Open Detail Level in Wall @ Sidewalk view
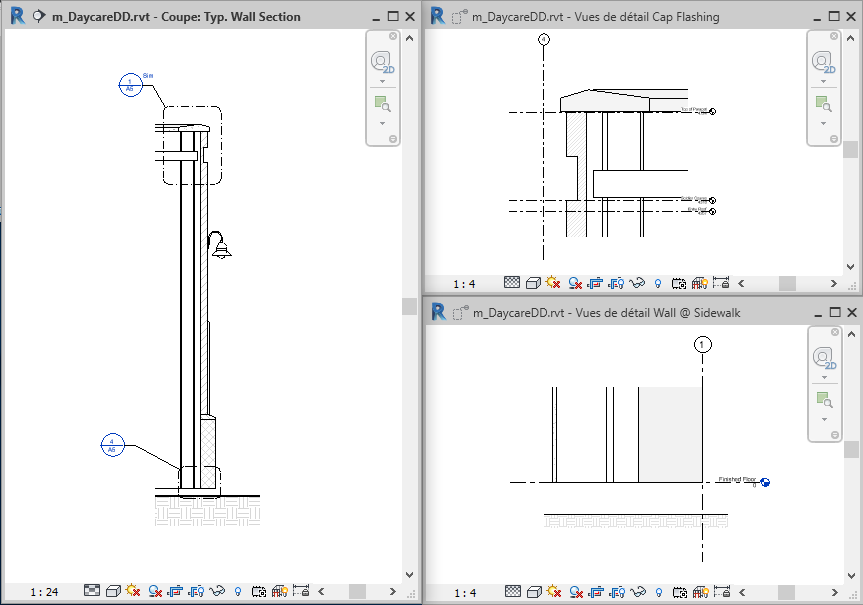The height and width of the screenshot is (605, 863). (513, 591)
